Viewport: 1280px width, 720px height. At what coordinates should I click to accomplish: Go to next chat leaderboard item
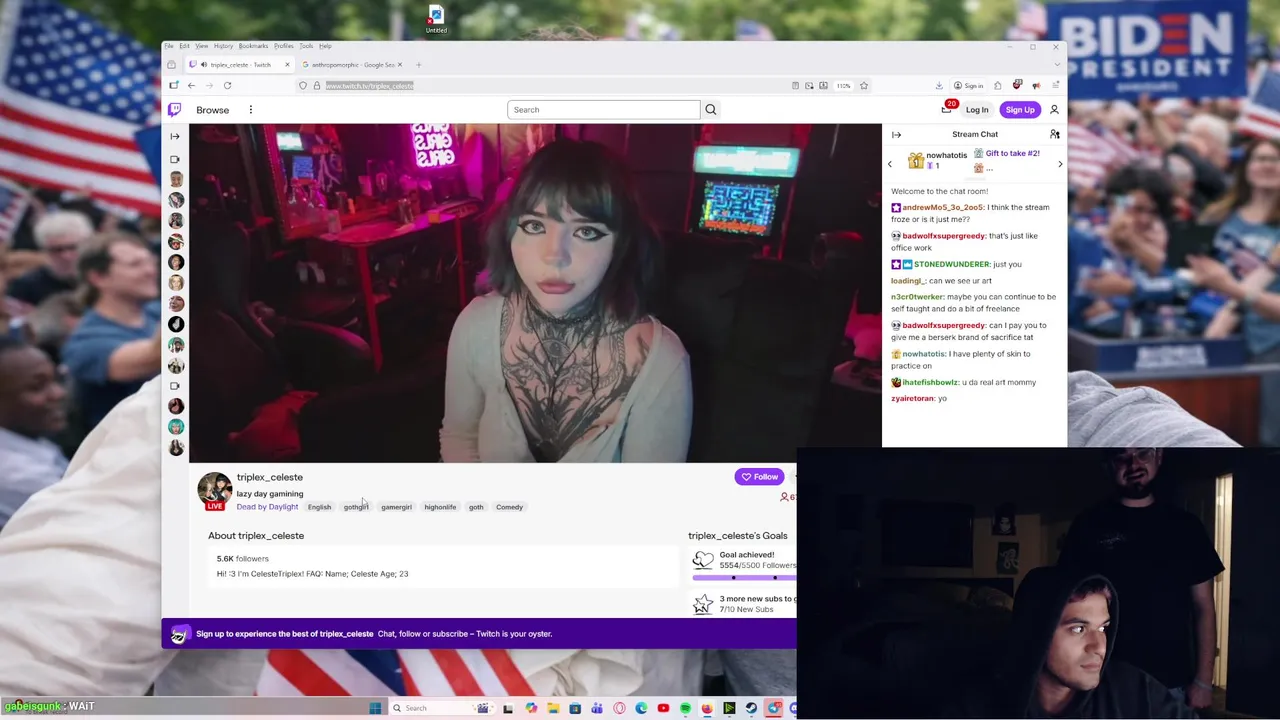coord(1060,164)
